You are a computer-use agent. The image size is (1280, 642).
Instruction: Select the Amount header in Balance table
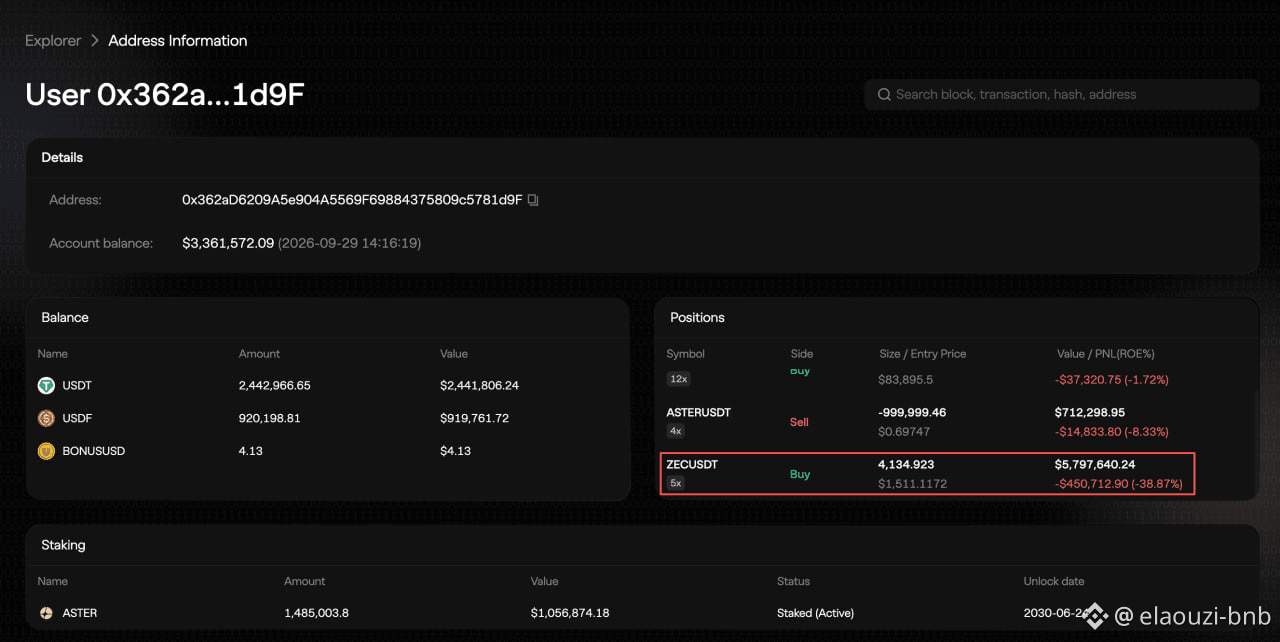coord(259,354)
